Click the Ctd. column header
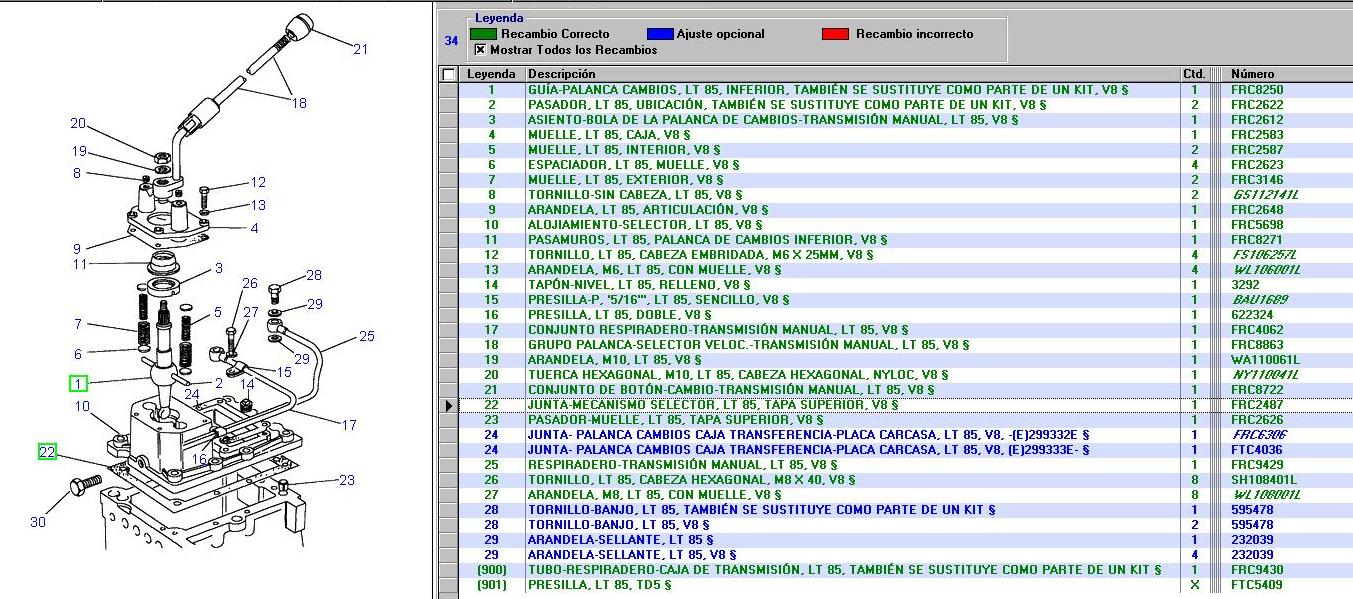 click(x=1193, y=74)
